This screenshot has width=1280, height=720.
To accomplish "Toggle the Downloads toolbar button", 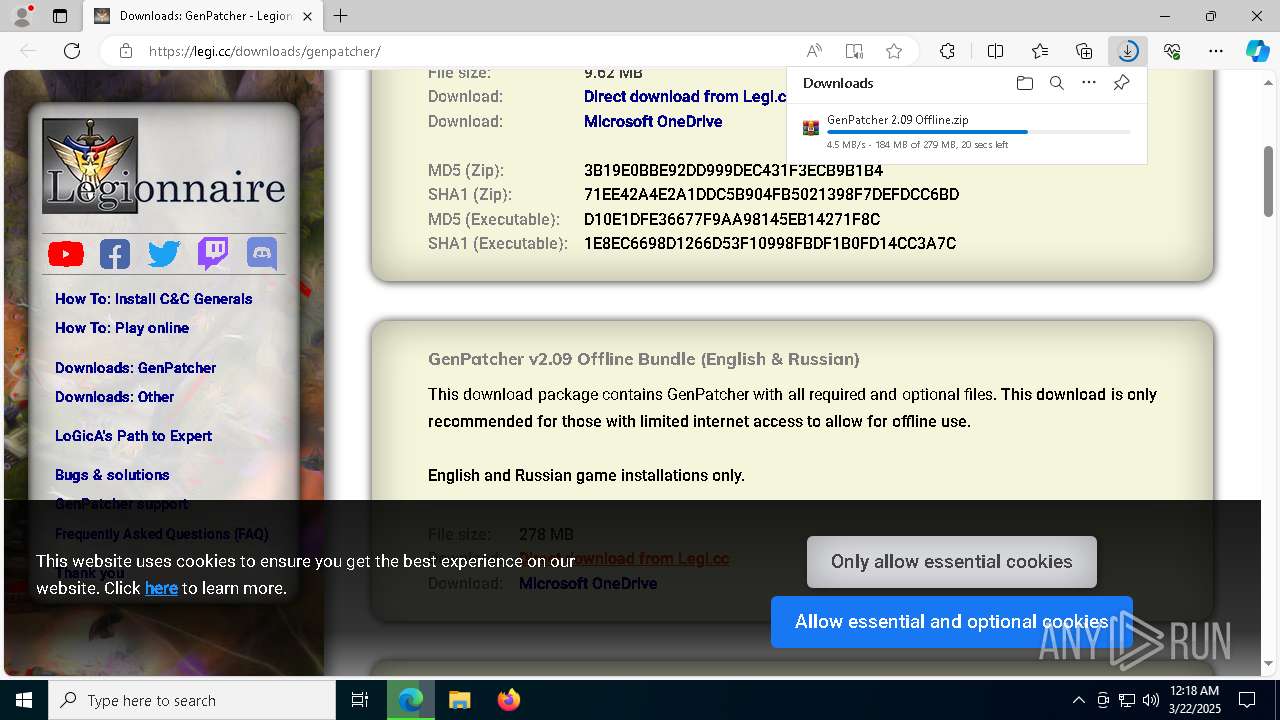I will 1128,51.
